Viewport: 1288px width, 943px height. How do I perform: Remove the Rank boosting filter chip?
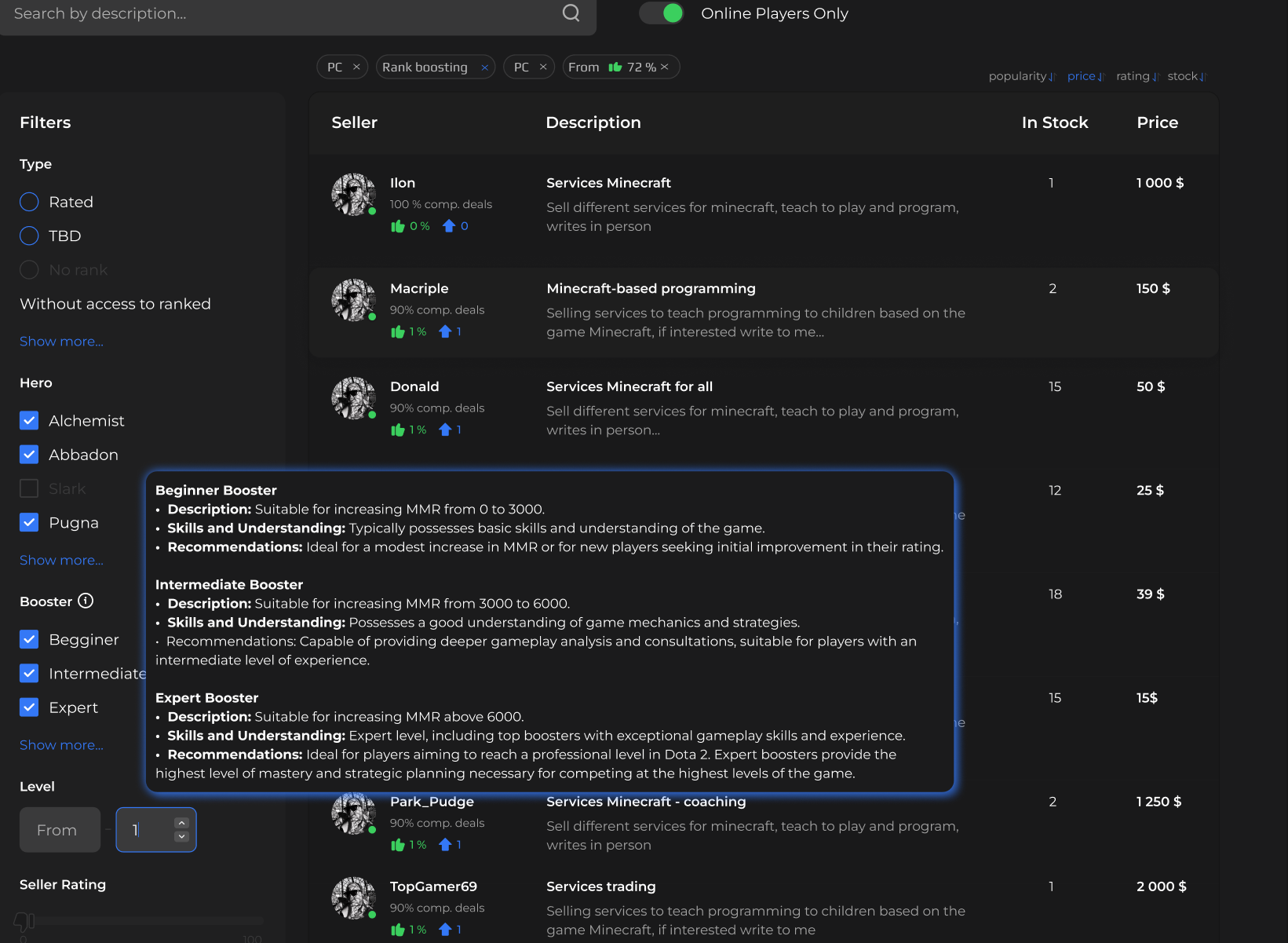point(485,68)
